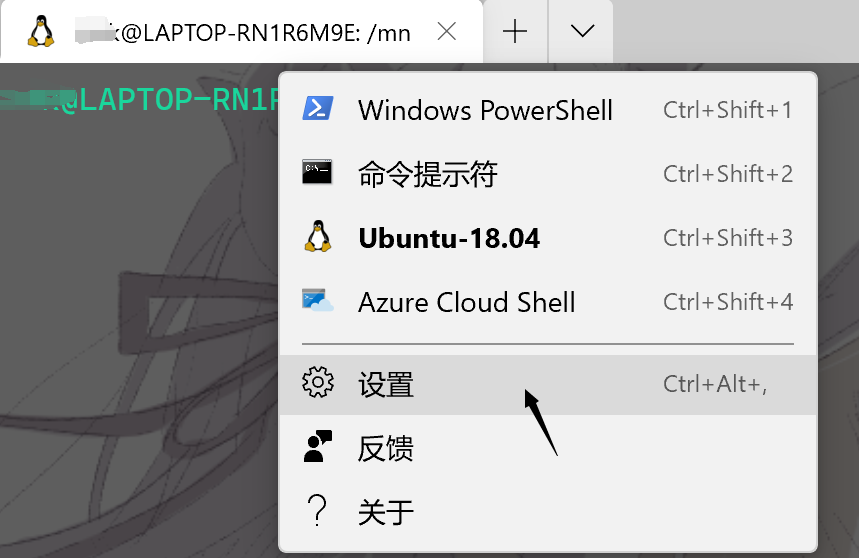859x558 pixels.
Task: Choose 反馈 menu entry
Action: point(548,447)
